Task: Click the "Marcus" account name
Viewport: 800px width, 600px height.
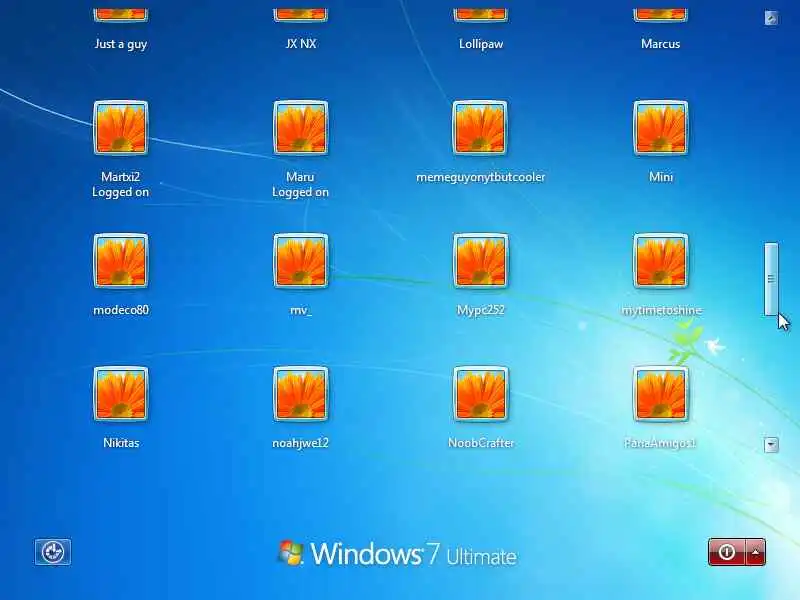Action: pos(661,44)
